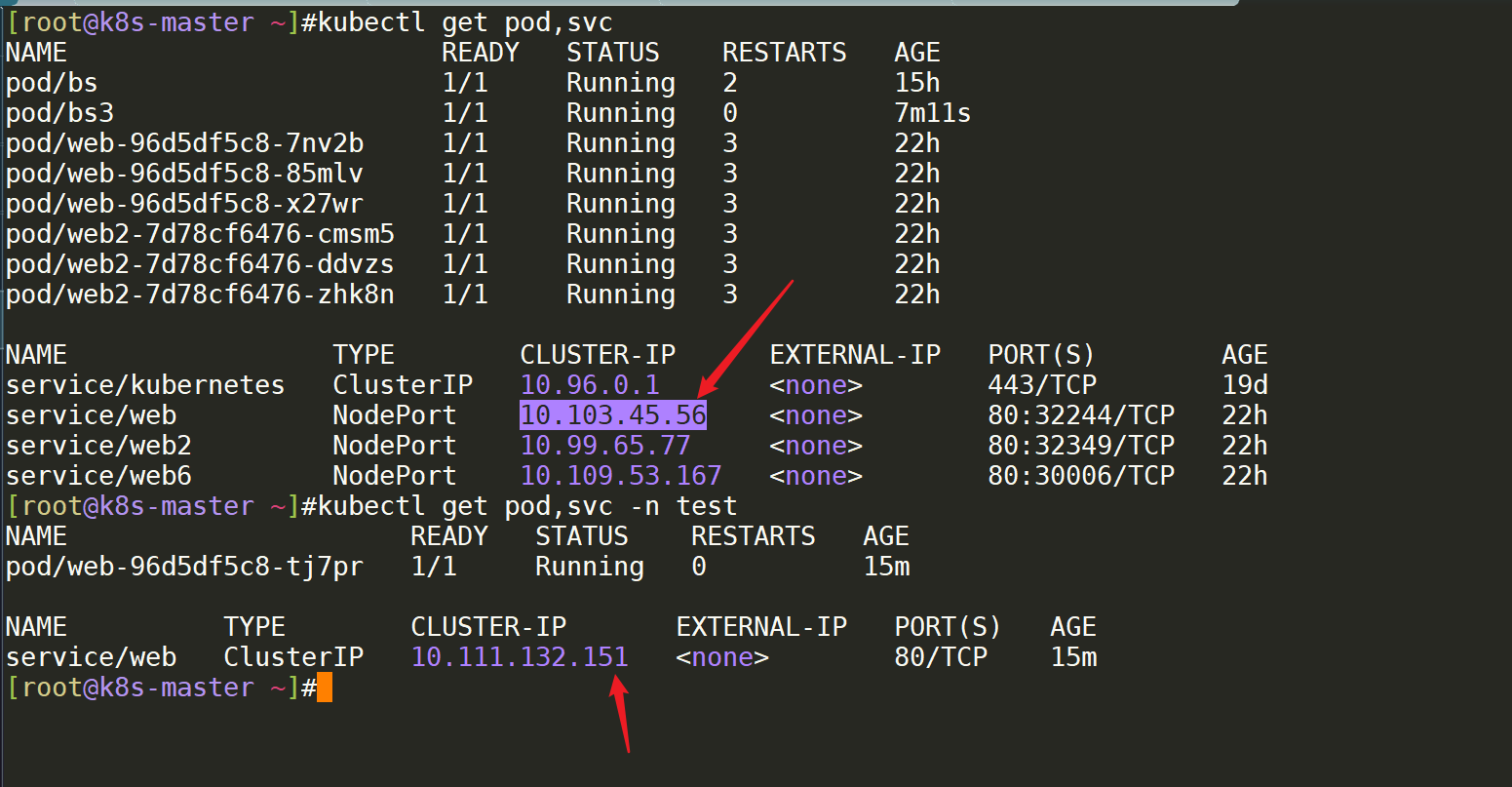The width and height of the screenshot is (1512, 787).
Task: Click the pod/web2-7d78cf6476-cmsm5 entry
Action: click(200, 234)
